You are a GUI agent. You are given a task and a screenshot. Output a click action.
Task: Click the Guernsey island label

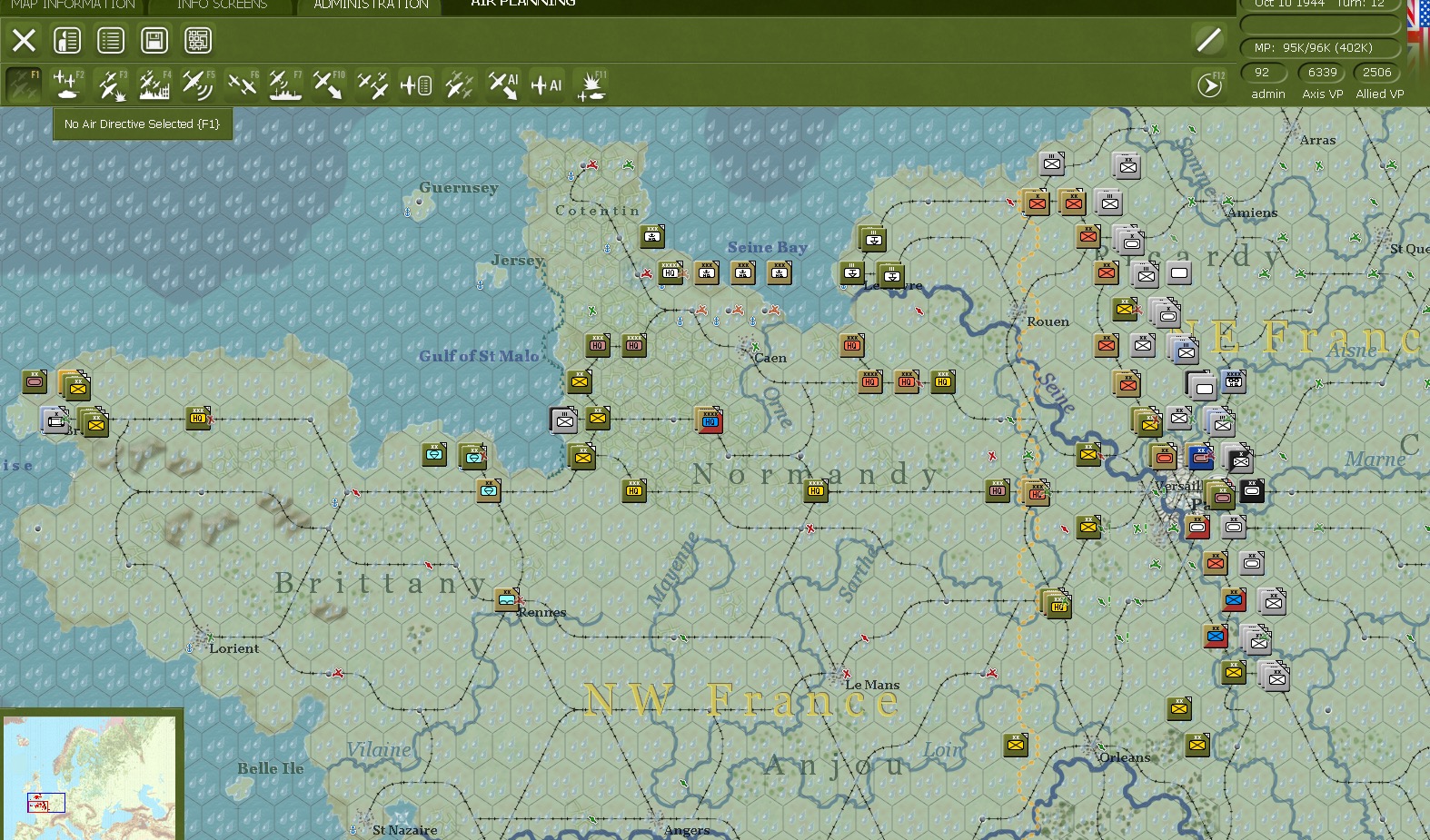tap(458, 188)
